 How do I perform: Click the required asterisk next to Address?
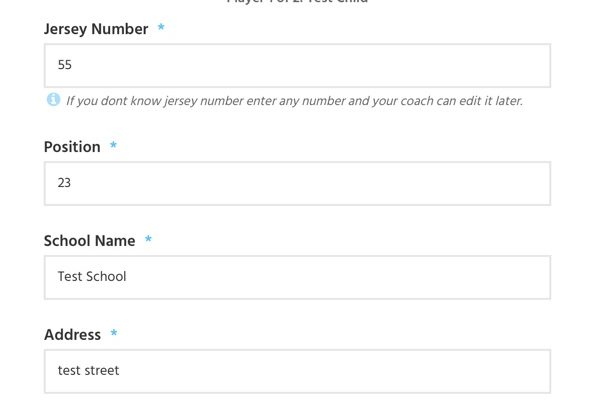[114, 333]
